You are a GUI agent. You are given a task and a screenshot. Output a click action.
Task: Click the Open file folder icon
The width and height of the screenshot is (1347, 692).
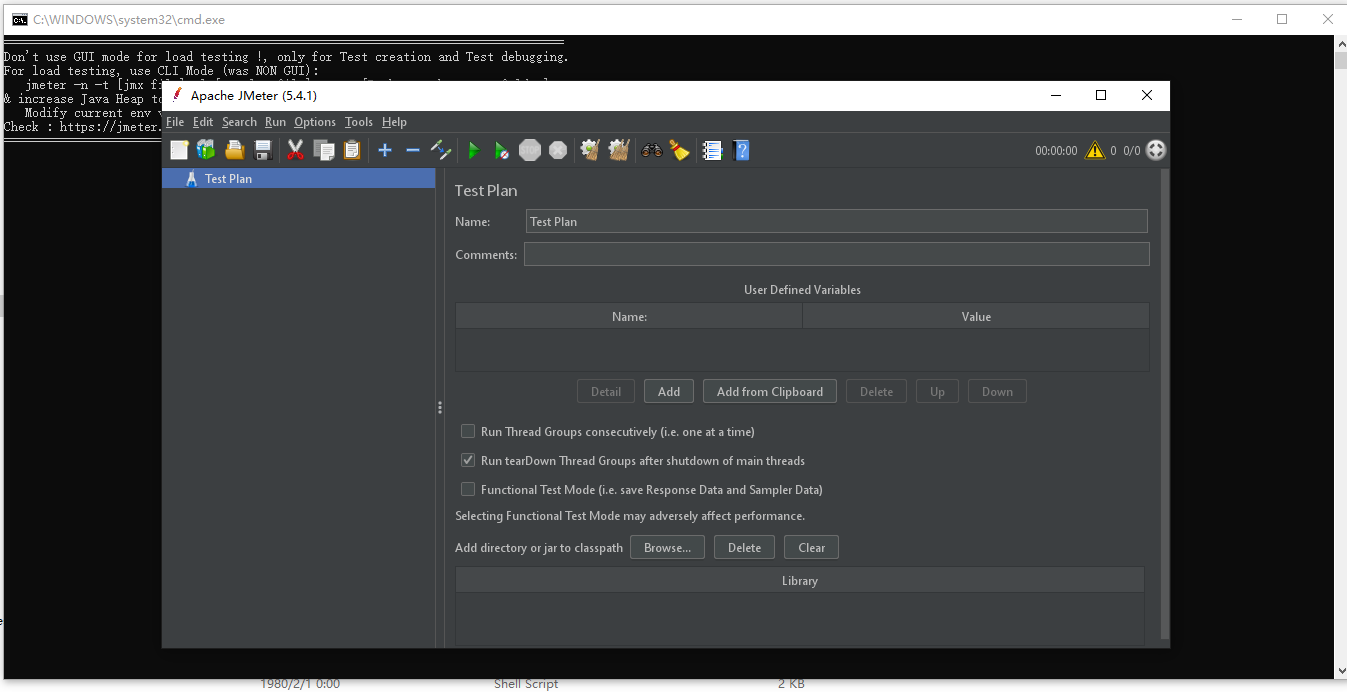234,150
